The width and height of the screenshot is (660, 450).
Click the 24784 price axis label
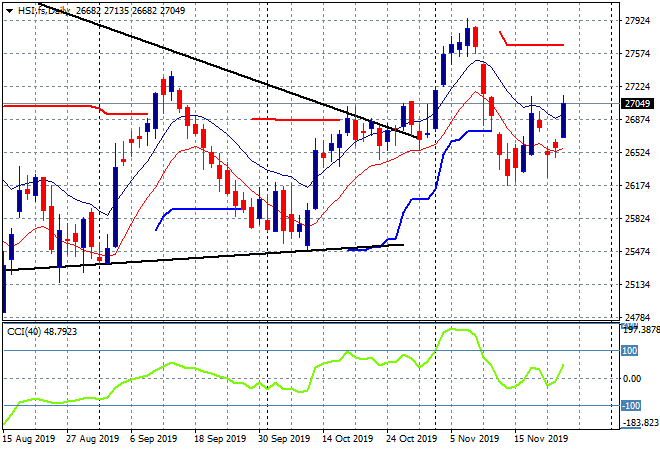[x=637, y=317]
